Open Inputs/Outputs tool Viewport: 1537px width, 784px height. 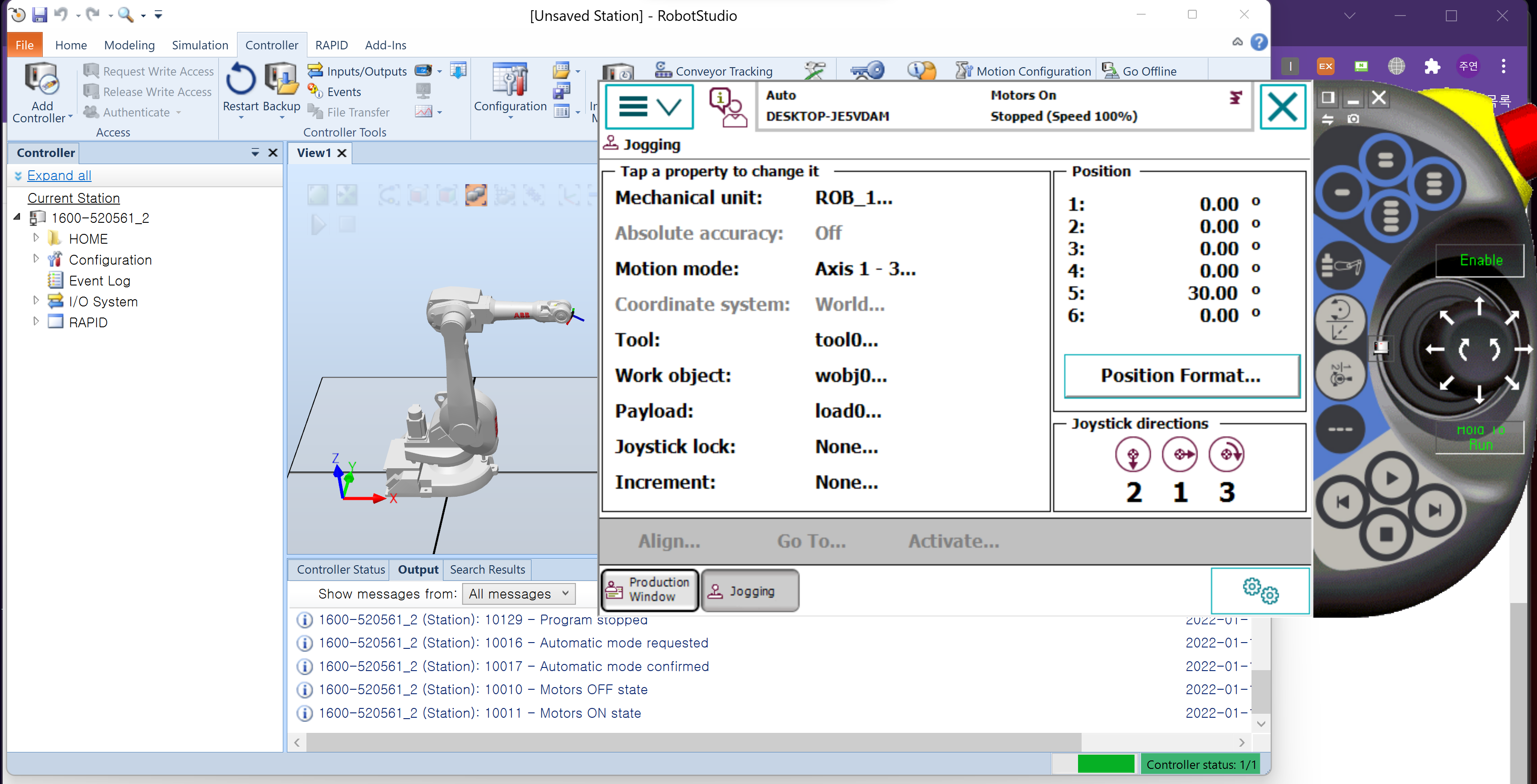pos(358,71)
